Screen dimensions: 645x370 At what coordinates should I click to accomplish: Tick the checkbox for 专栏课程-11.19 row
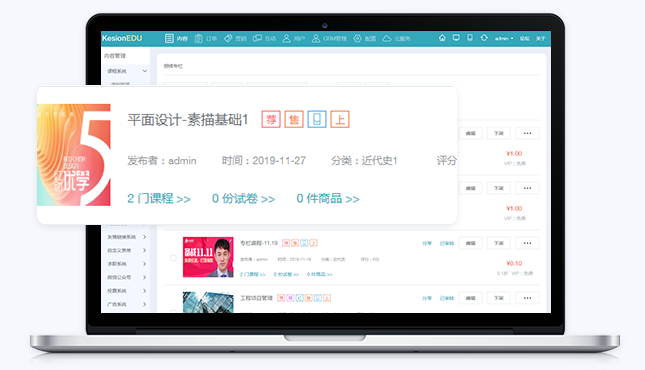coord(173,258)
